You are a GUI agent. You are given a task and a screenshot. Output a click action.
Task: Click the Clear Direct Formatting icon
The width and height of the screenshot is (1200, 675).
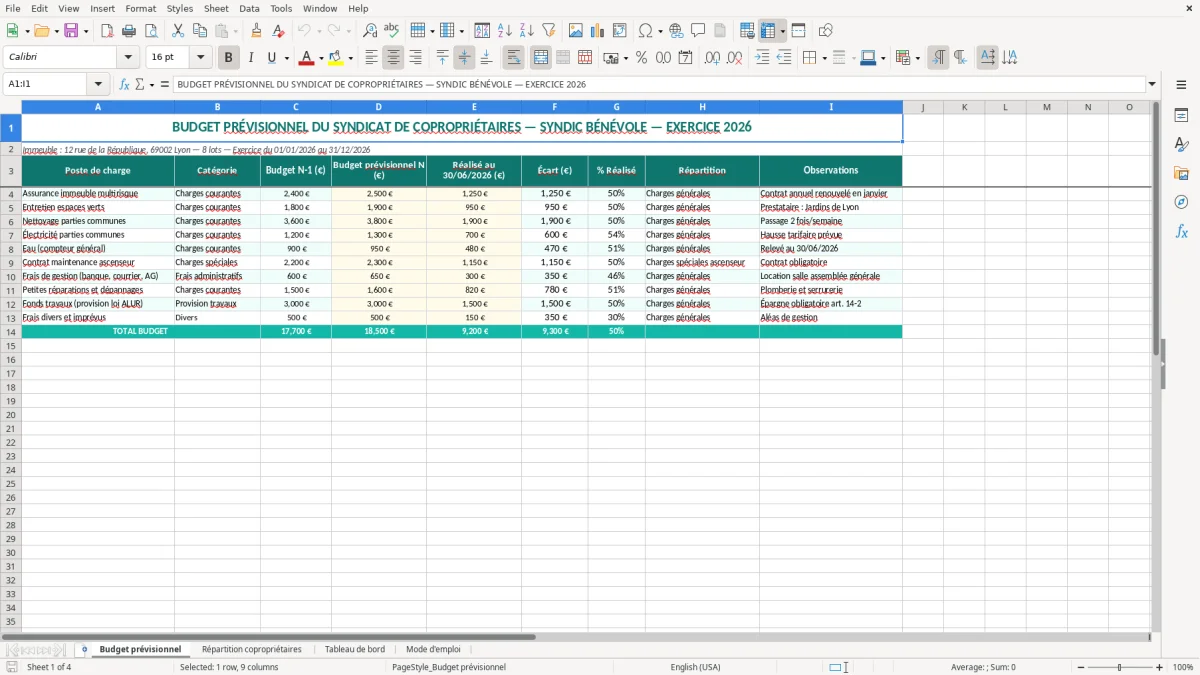279,31
